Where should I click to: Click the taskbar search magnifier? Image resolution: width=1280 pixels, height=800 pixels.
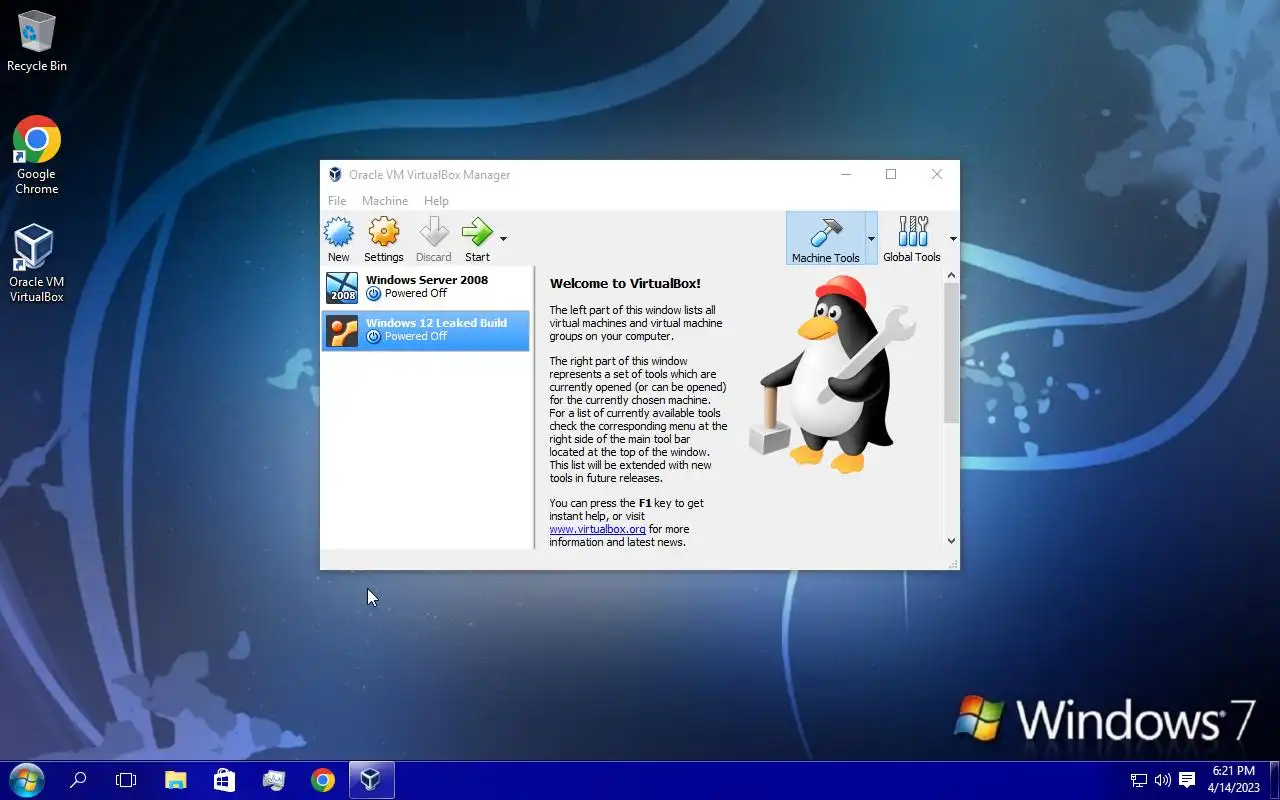pos(78,780)
